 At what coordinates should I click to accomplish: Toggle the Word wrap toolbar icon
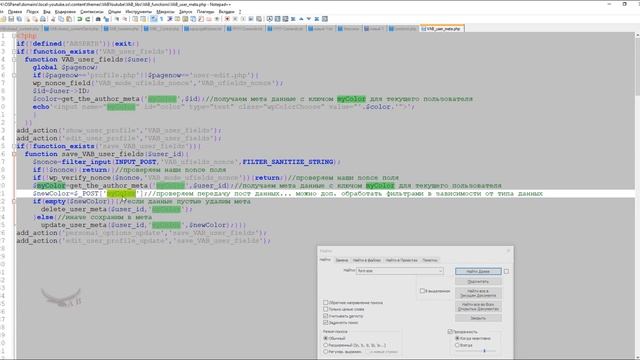click(153, 19)
